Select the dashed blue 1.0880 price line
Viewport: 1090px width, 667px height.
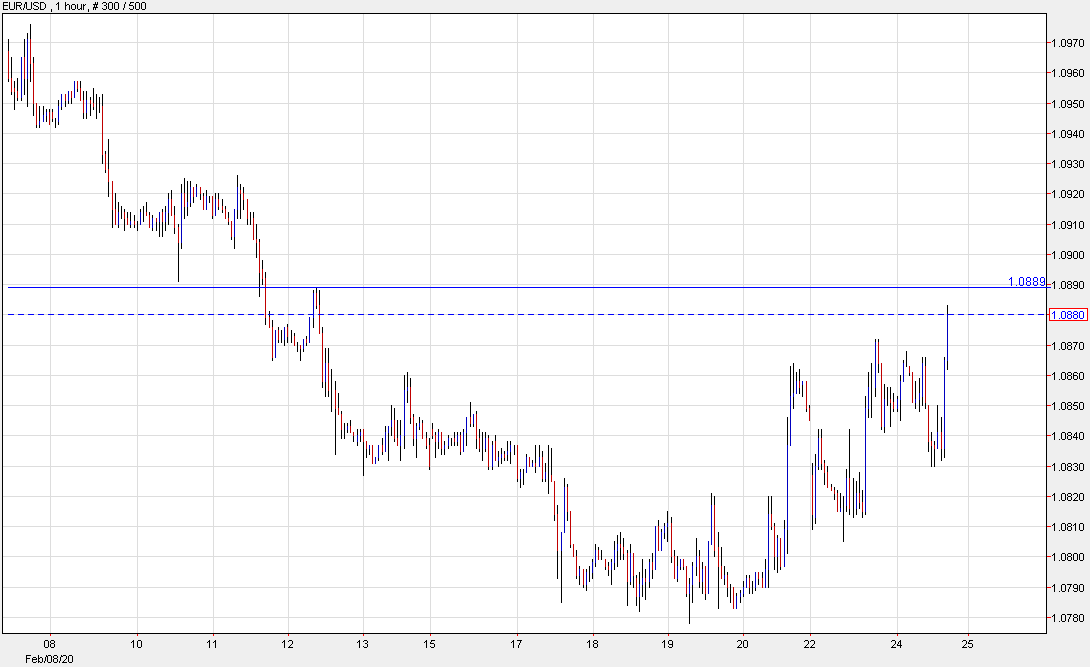(526, 315)
